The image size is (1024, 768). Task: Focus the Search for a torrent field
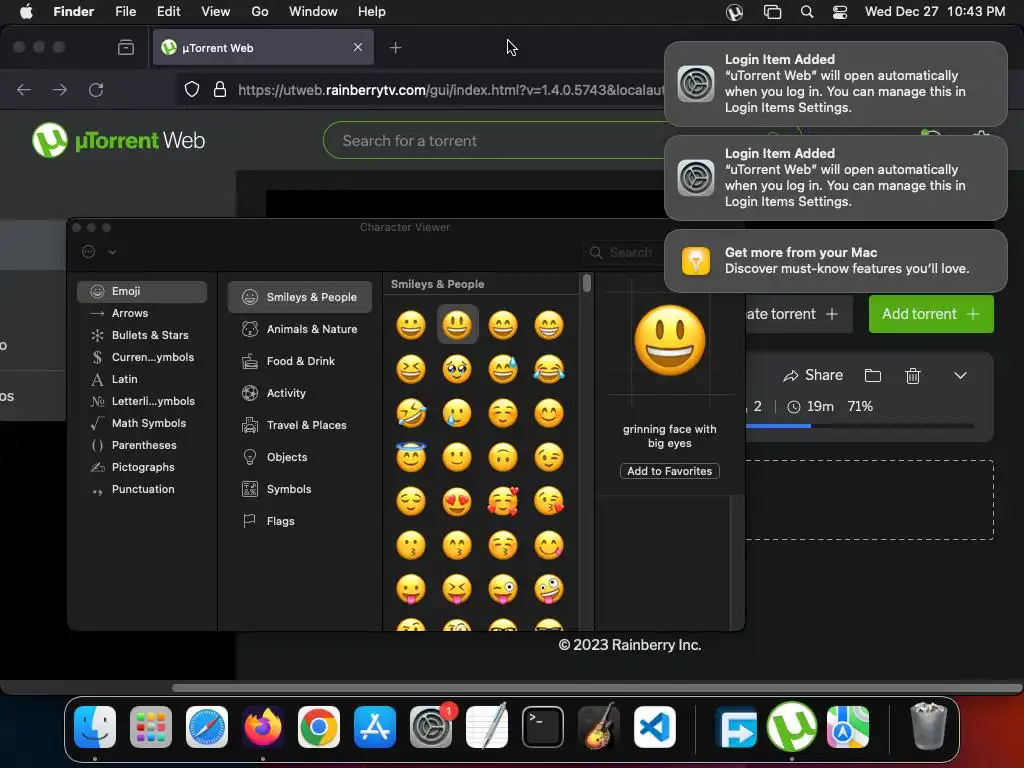[x=496, y=140]
